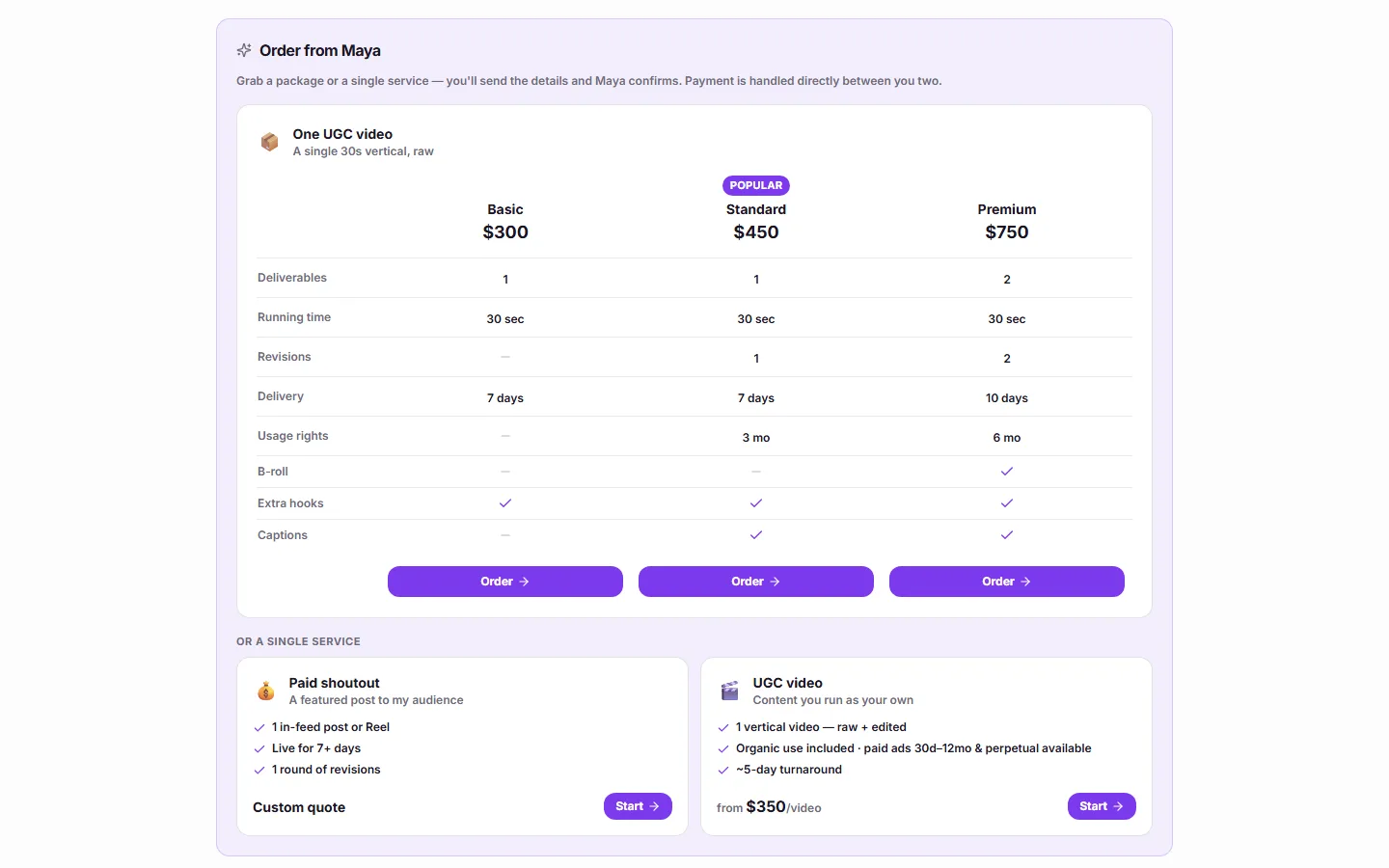1389x868 pixels.
Task: Start the Paid shoutout service
Action: tap(638, 806)
